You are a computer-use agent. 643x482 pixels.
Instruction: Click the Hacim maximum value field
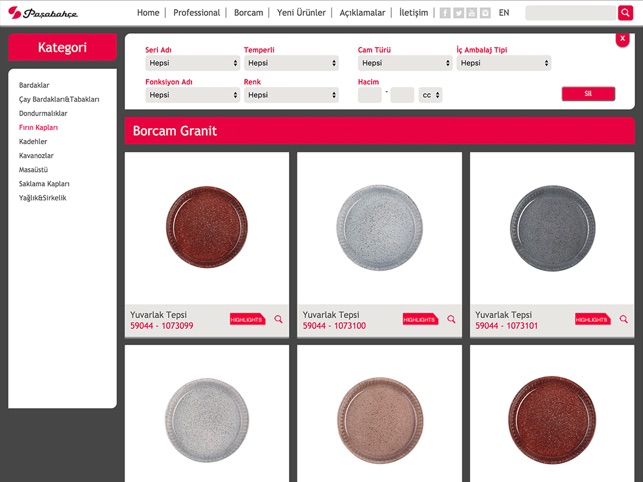point(402,95)
